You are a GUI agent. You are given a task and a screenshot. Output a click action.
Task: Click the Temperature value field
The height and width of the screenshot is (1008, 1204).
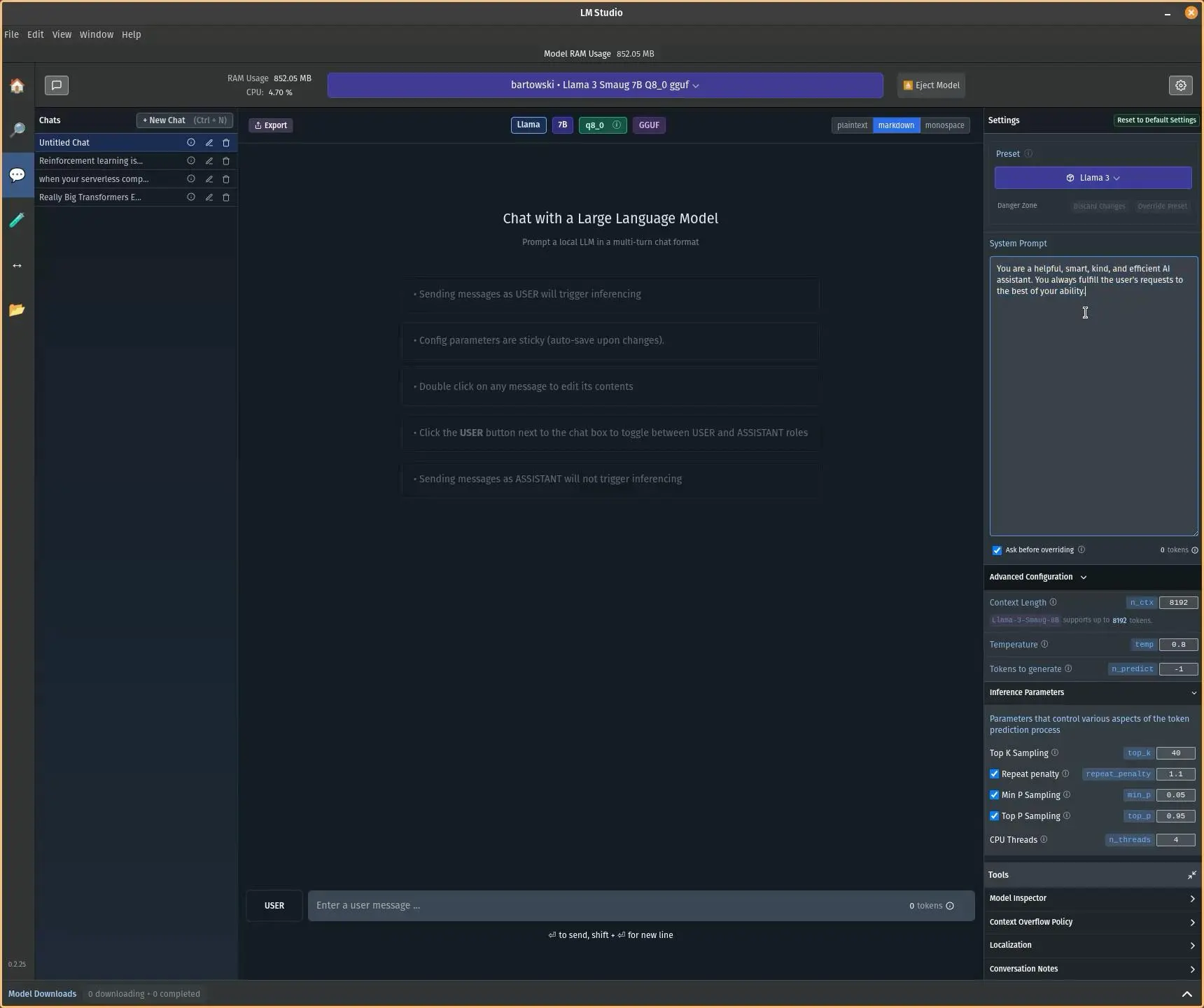1178,645
